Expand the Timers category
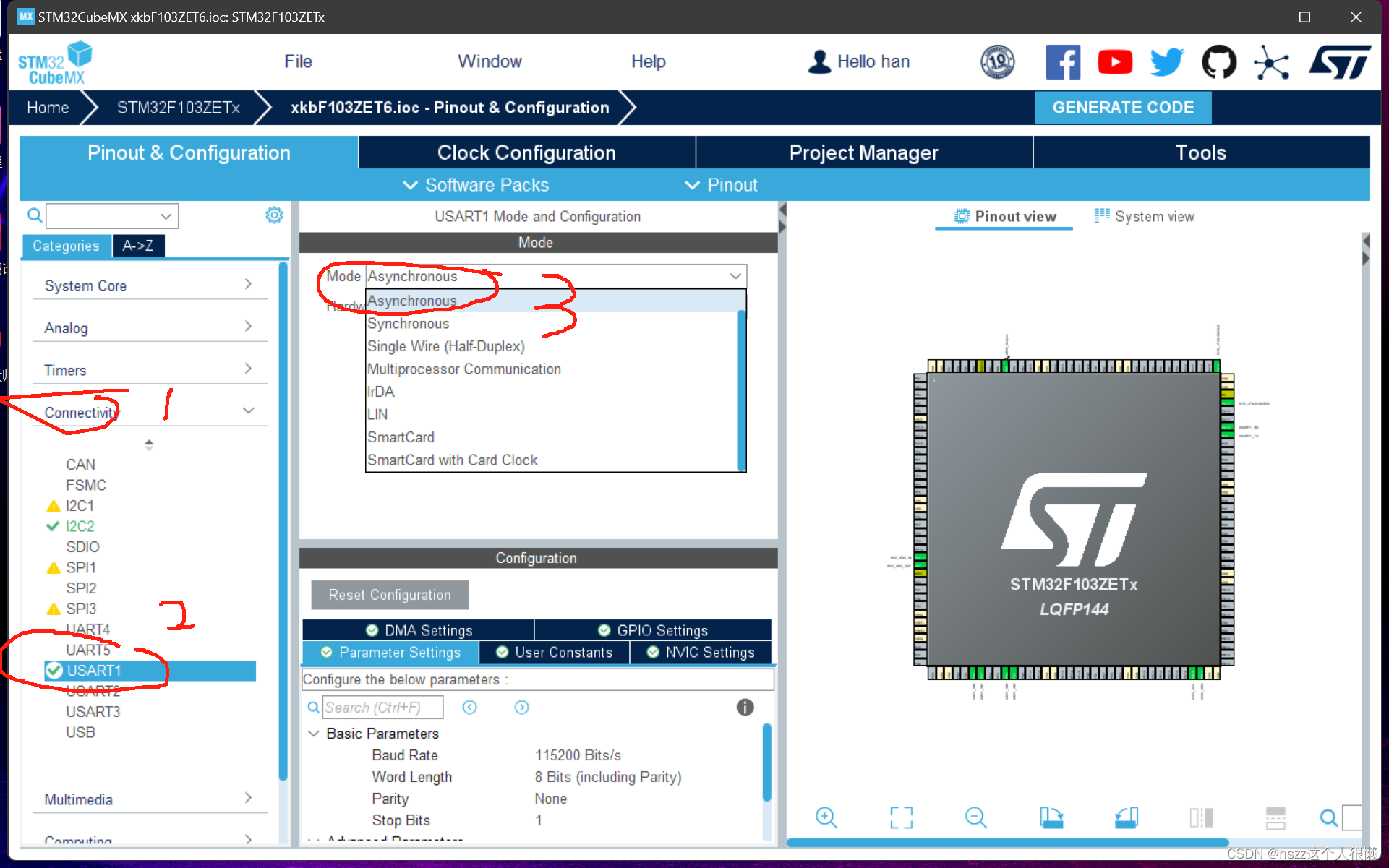Viewport: 1389px width, 868px height. [x=148, y=369]
